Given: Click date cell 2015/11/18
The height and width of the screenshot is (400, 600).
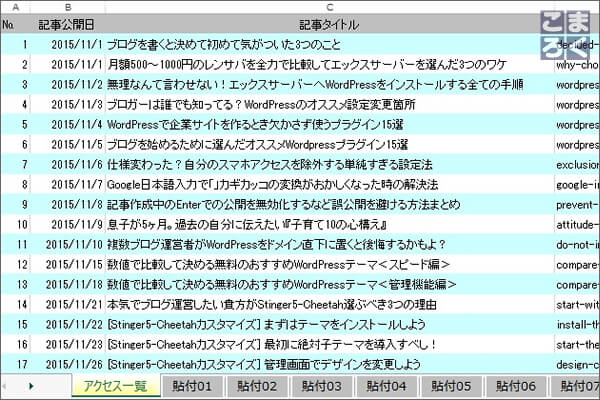Looking at the screenshot, I should pyautogui.click(x=68, y=284).
